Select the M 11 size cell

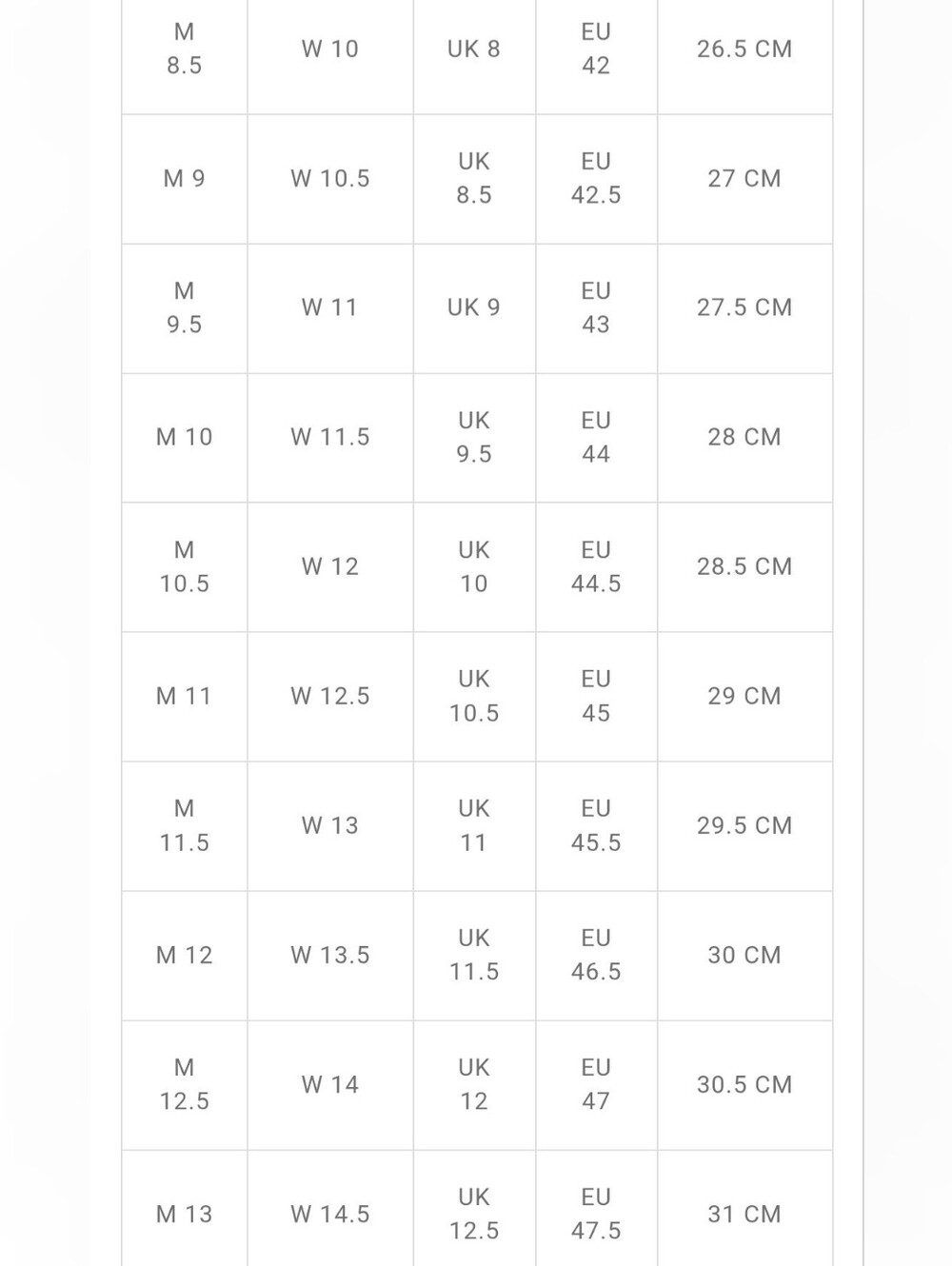pyautogui.click(x=184, y=697)
